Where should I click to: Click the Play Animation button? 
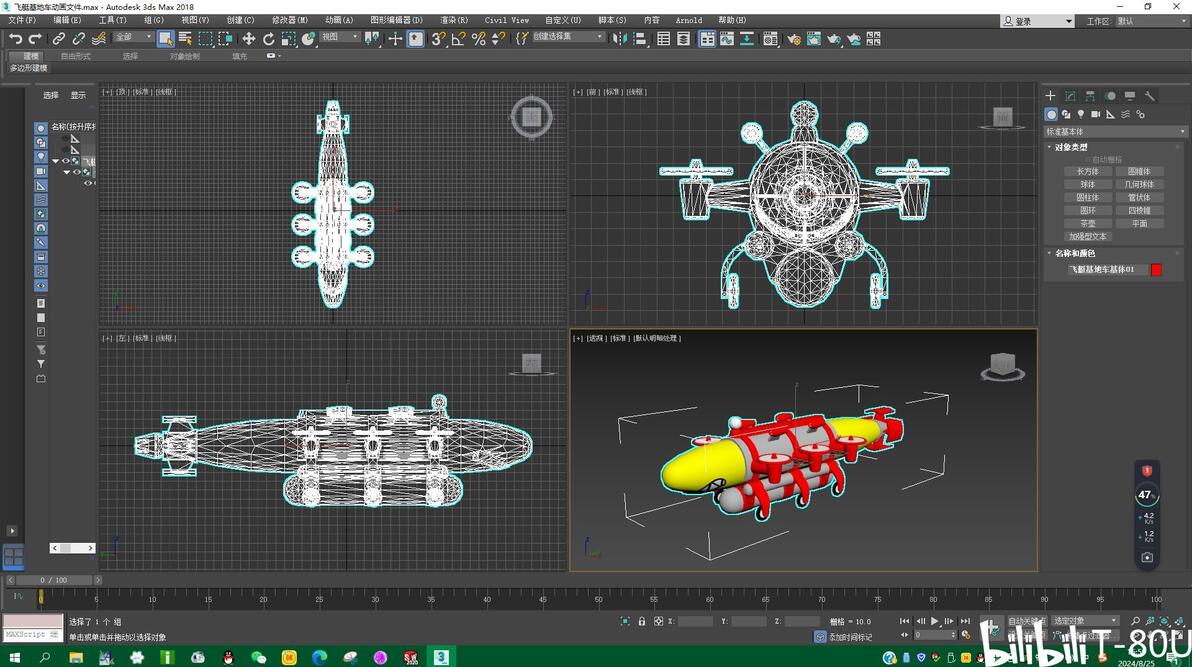coord(934,621)
